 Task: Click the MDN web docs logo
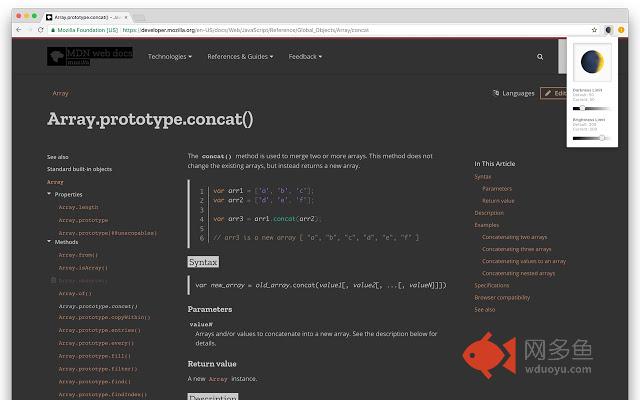point(90,56)
